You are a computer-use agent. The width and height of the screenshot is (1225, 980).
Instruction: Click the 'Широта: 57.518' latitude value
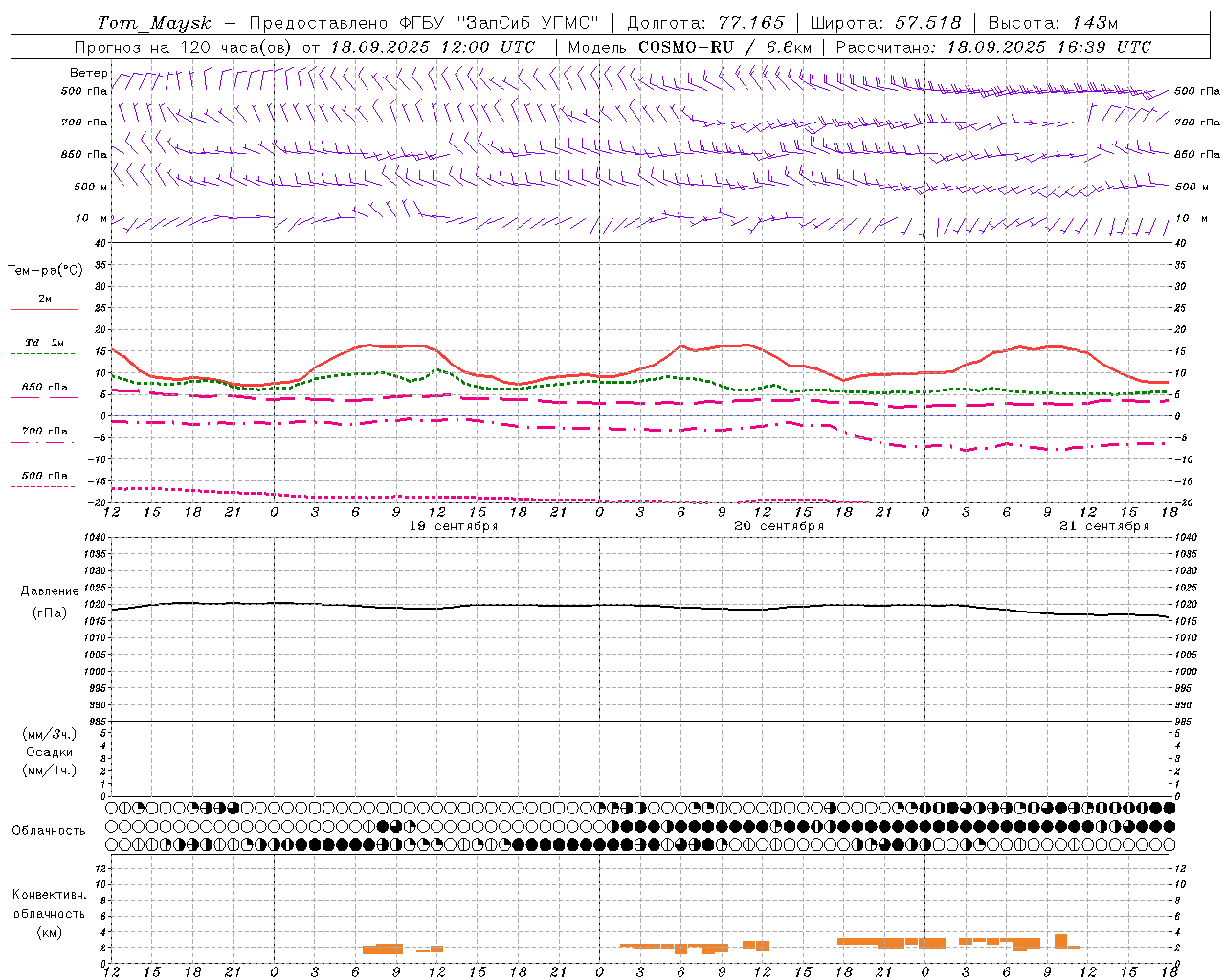(x=885, y=23)
